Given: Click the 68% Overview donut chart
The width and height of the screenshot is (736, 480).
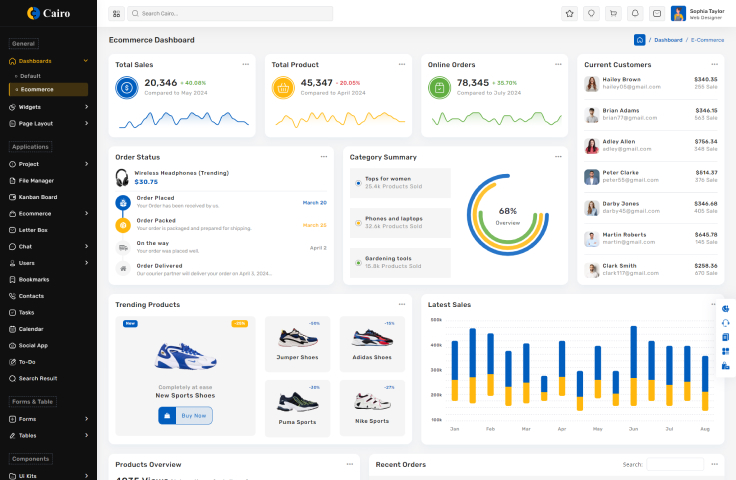Looking at the screenshot, I should tap(508, 214).
